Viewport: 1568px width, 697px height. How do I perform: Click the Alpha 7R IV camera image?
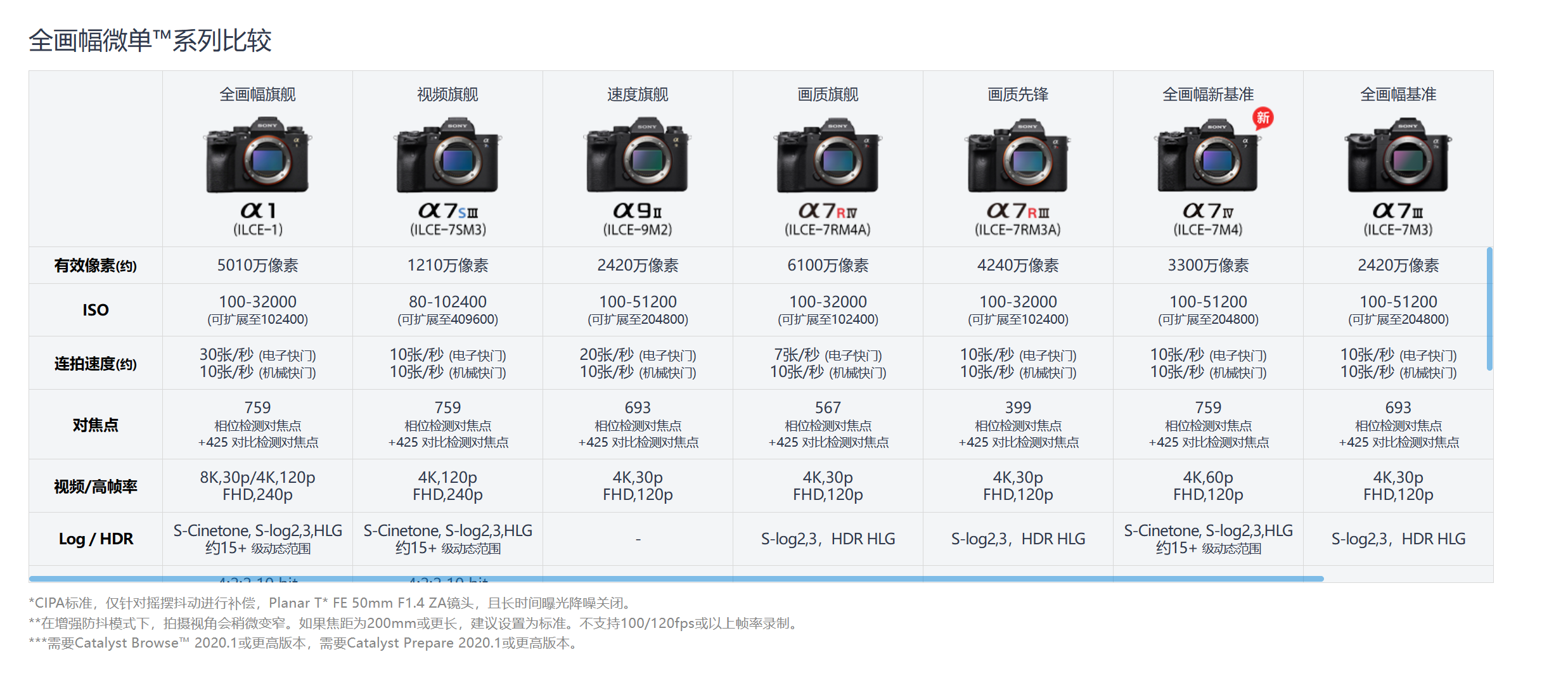[828, 155]
